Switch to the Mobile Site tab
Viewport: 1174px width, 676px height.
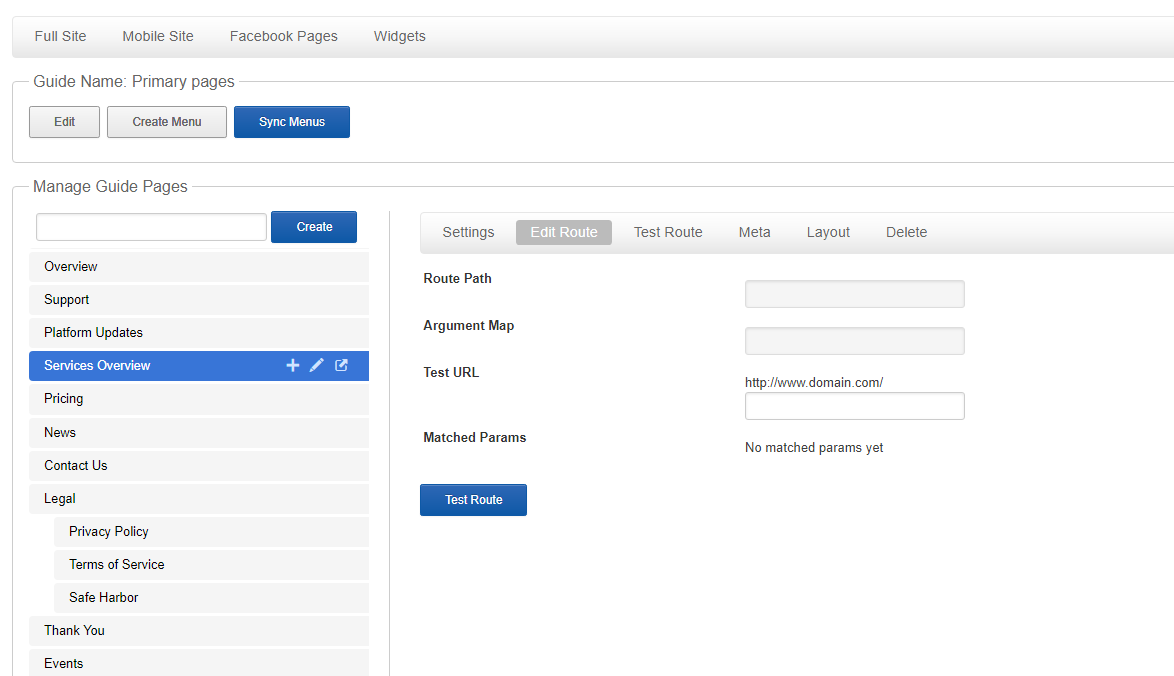(157, 36)
